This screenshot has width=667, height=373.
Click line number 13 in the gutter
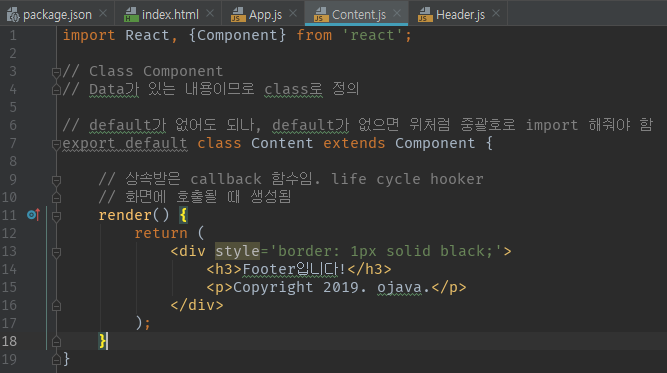coord(9,251)
